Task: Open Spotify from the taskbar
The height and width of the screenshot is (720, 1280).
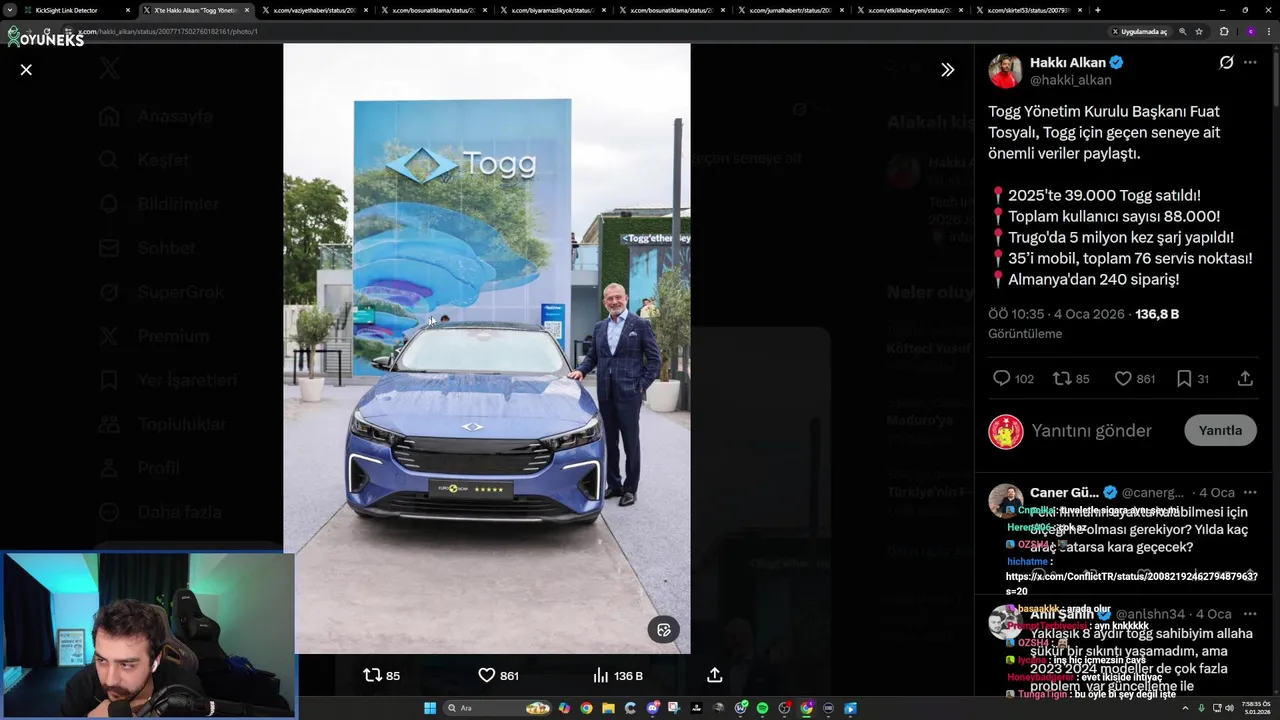Action: pos(762,708)
